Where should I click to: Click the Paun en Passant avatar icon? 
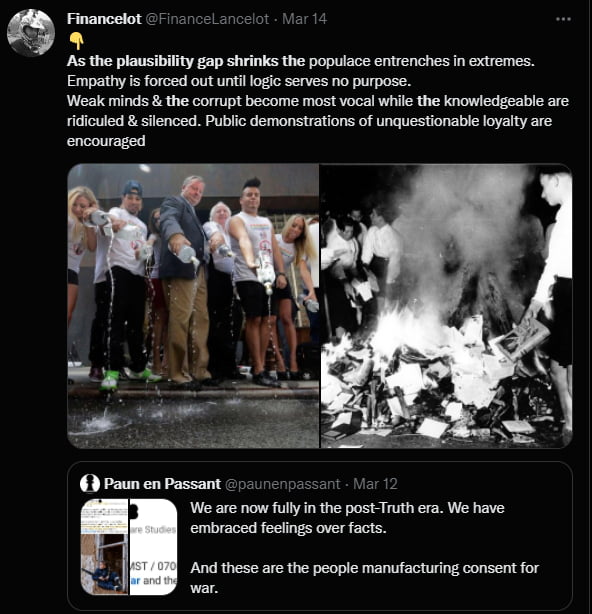pyautogui.click(x=90, y=484)
